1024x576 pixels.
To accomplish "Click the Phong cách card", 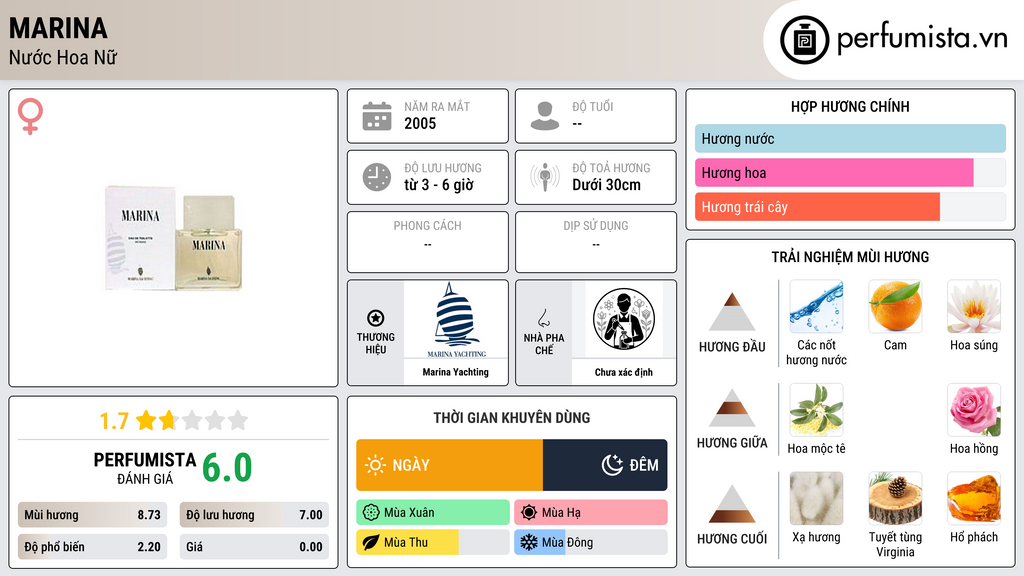I will coord(428,242).
